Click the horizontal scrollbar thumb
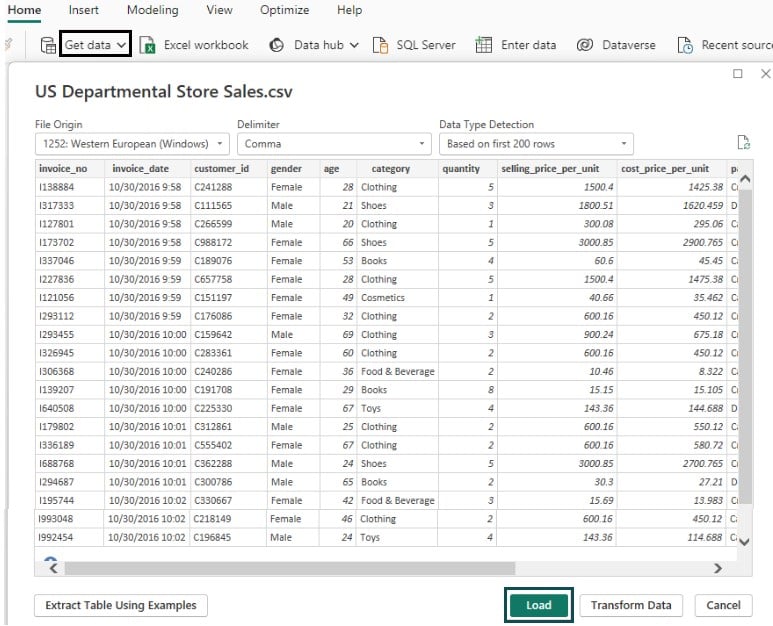 coord(290,568)
